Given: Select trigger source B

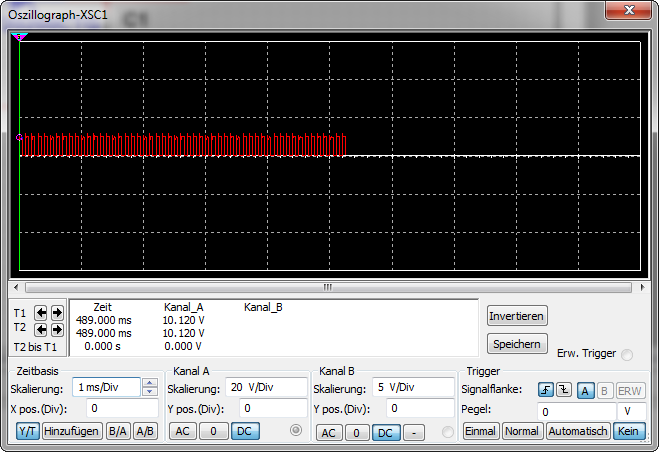Looking at the screenshot, I should tap(604, 391).
